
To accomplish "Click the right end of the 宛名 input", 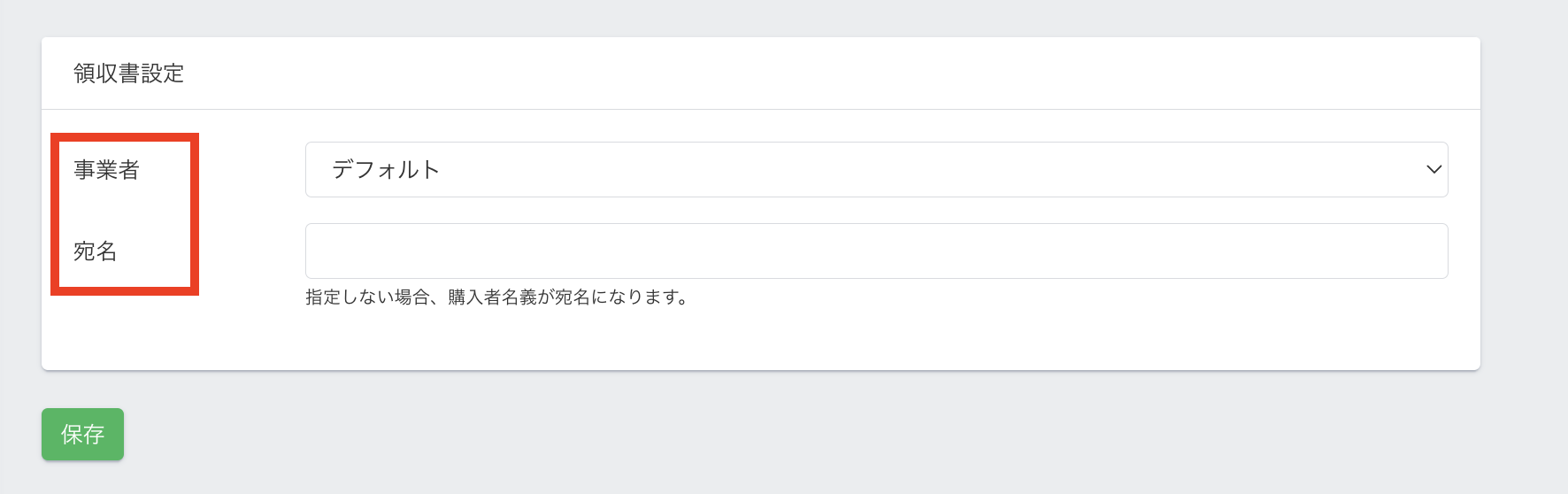I will 1425,251.
